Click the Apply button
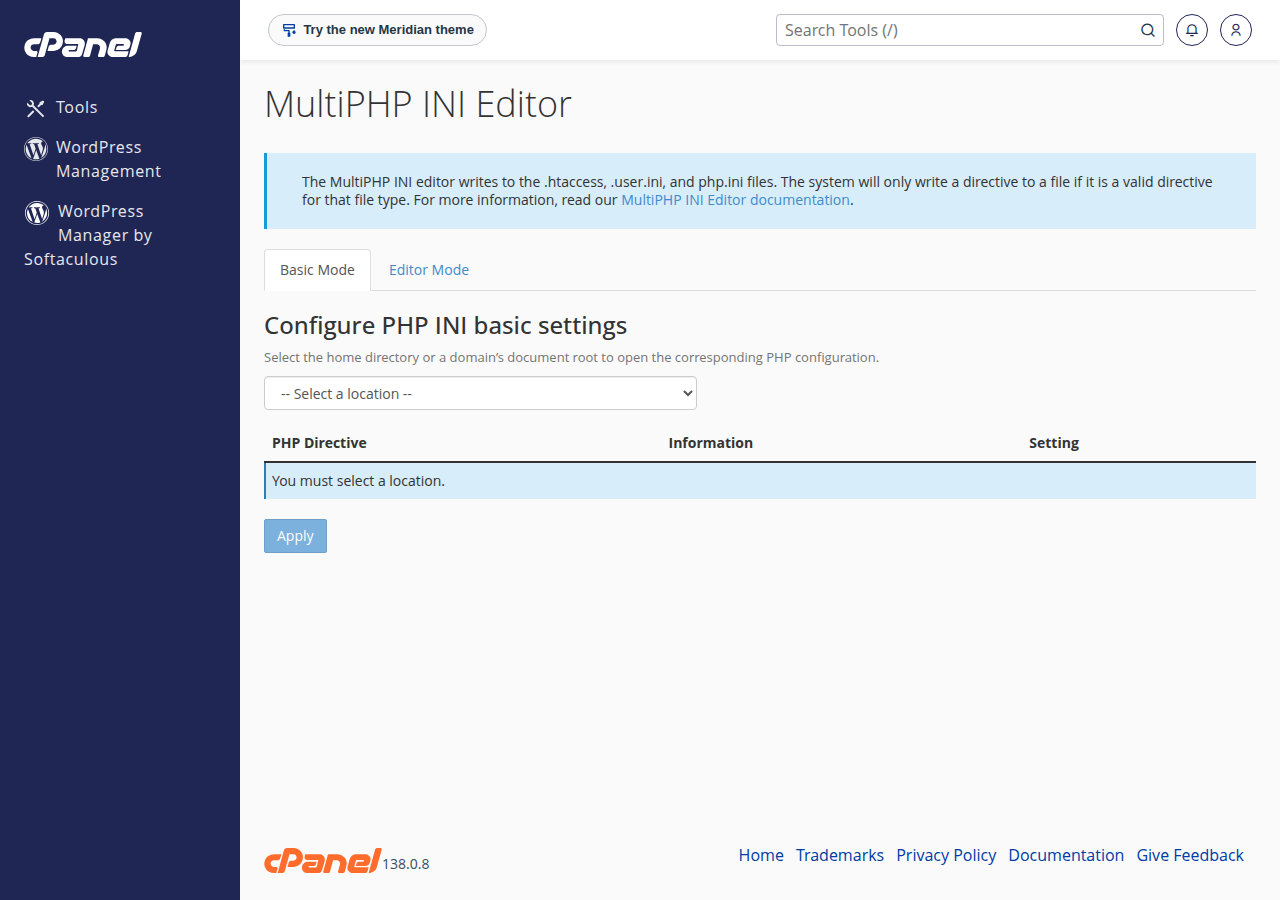The width and height of the screenshot is (1280, 900). [295, 536]
